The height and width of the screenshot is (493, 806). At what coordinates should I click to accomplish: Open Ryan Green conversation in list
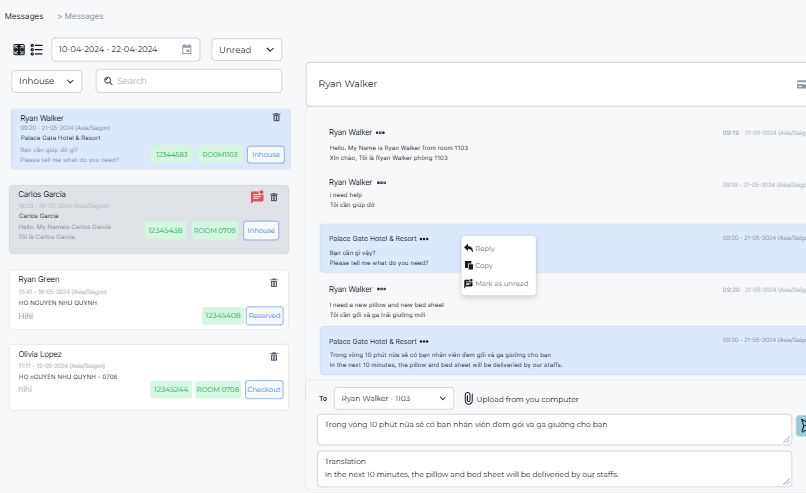tap(149, 300)
